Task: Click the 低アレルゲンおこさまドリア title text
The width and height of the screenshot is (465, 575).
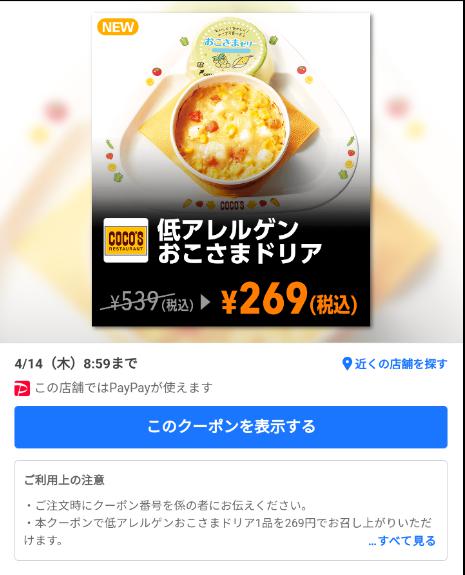Action: [x=239, y=242]
